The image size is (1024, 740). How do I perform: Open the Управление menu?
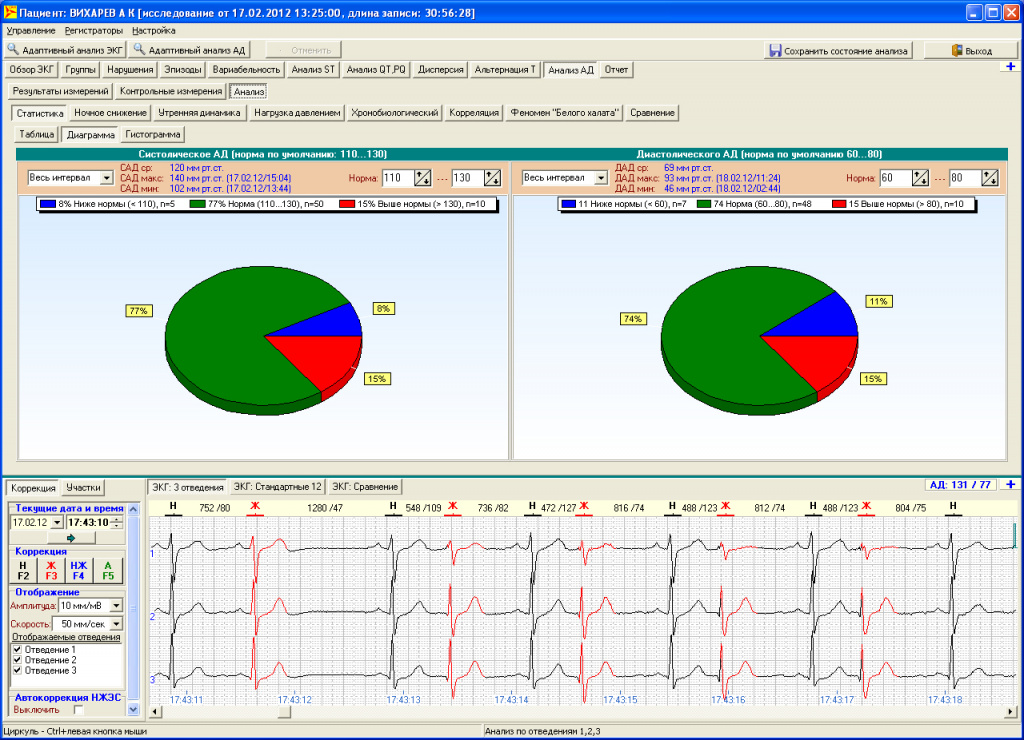click(x=31, y=31)
